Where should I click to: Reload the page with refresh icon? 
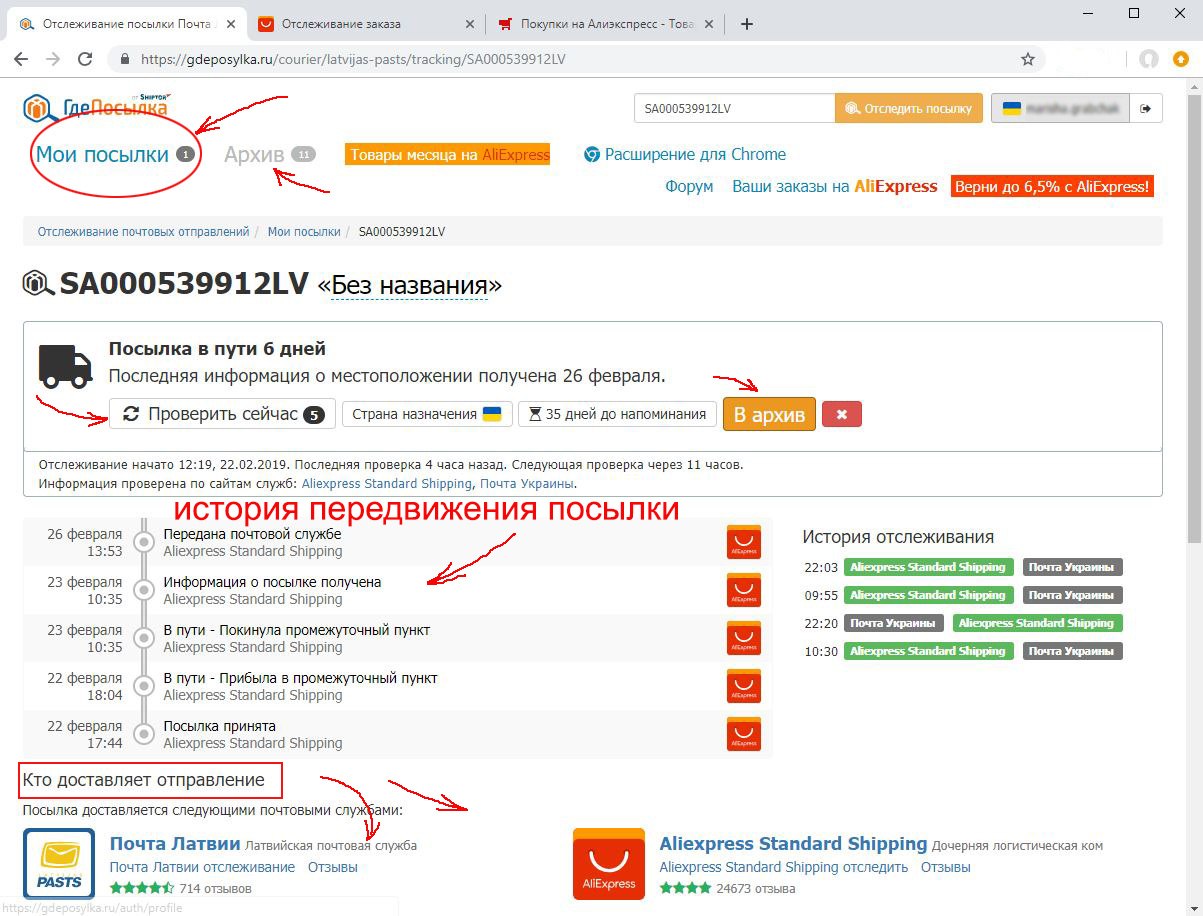pyautogui.click(x=85, y=59)
